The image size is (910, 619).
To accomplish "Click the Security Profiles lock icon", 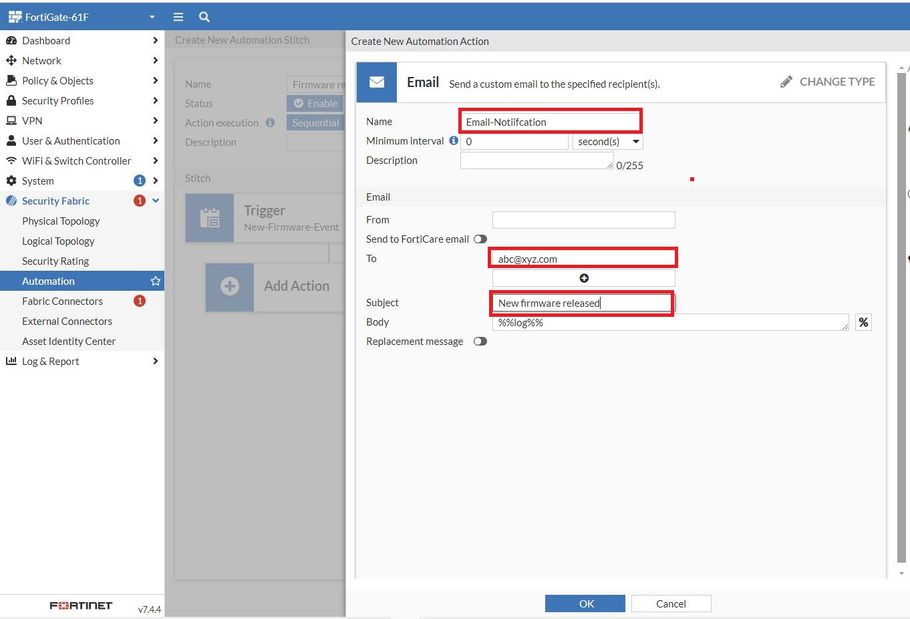I will 11,100.
